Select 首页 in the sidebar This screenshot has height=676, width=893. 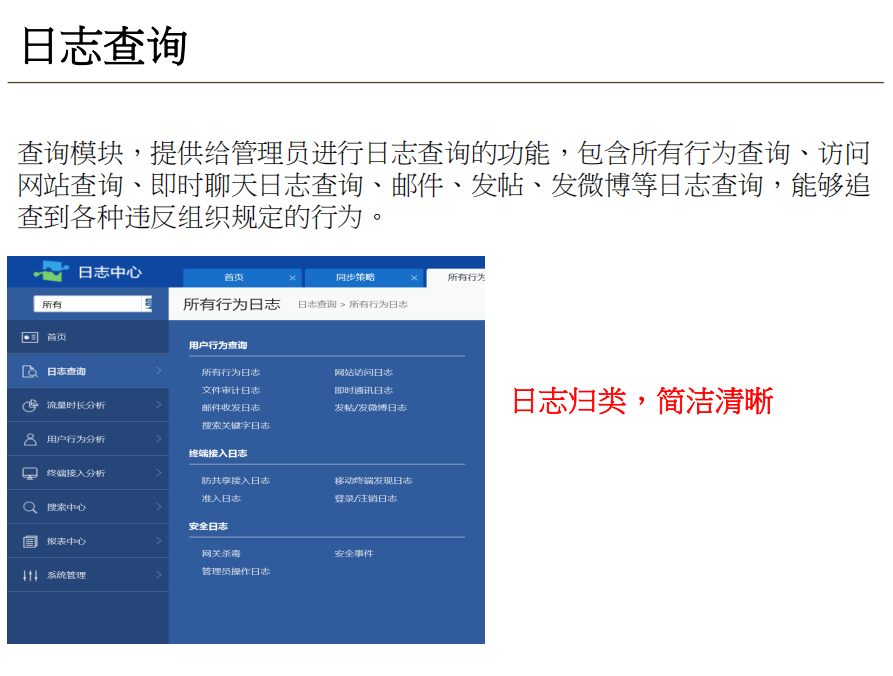88,337
